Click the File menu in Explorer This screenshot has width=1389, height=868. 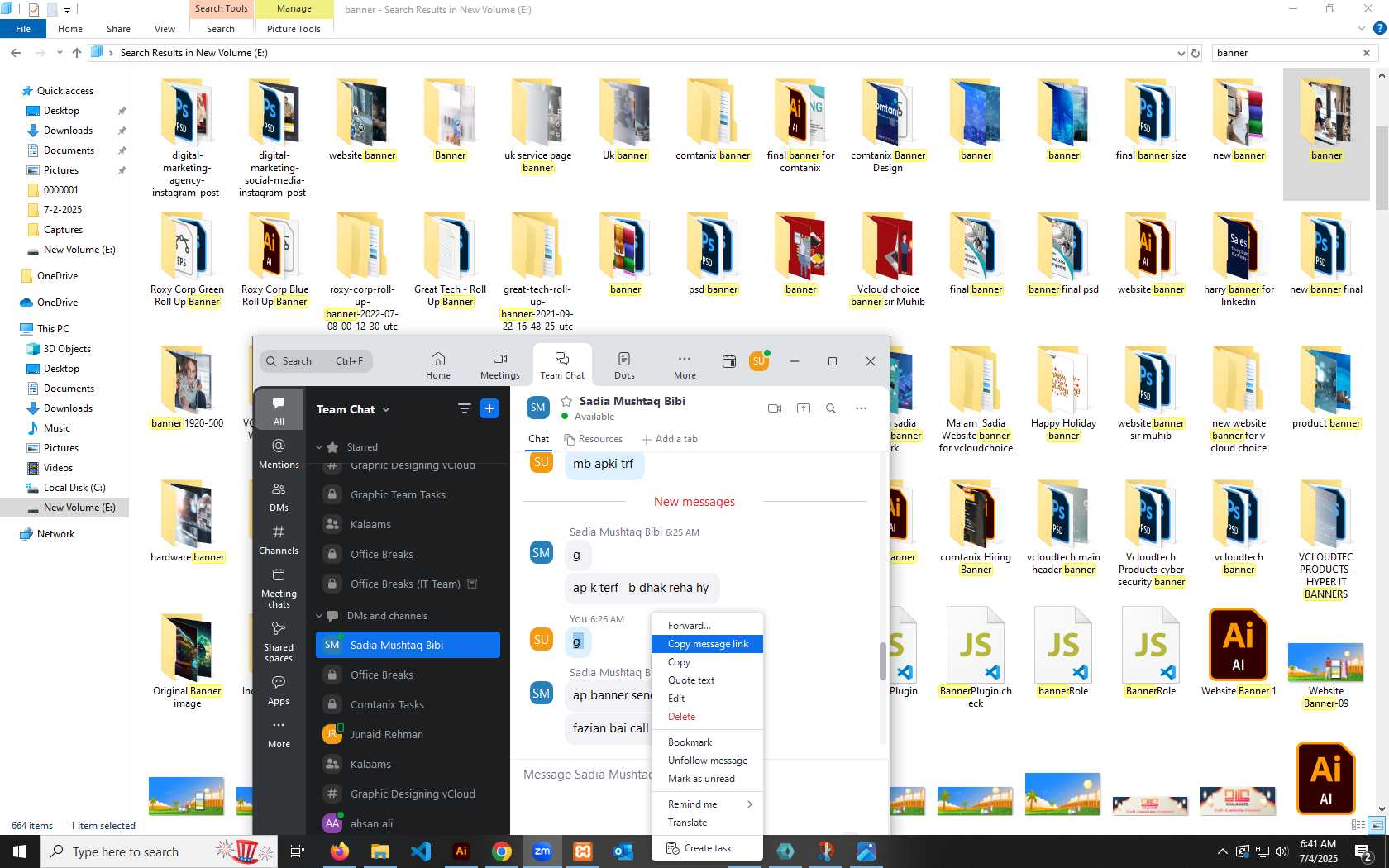coord(23,29)
